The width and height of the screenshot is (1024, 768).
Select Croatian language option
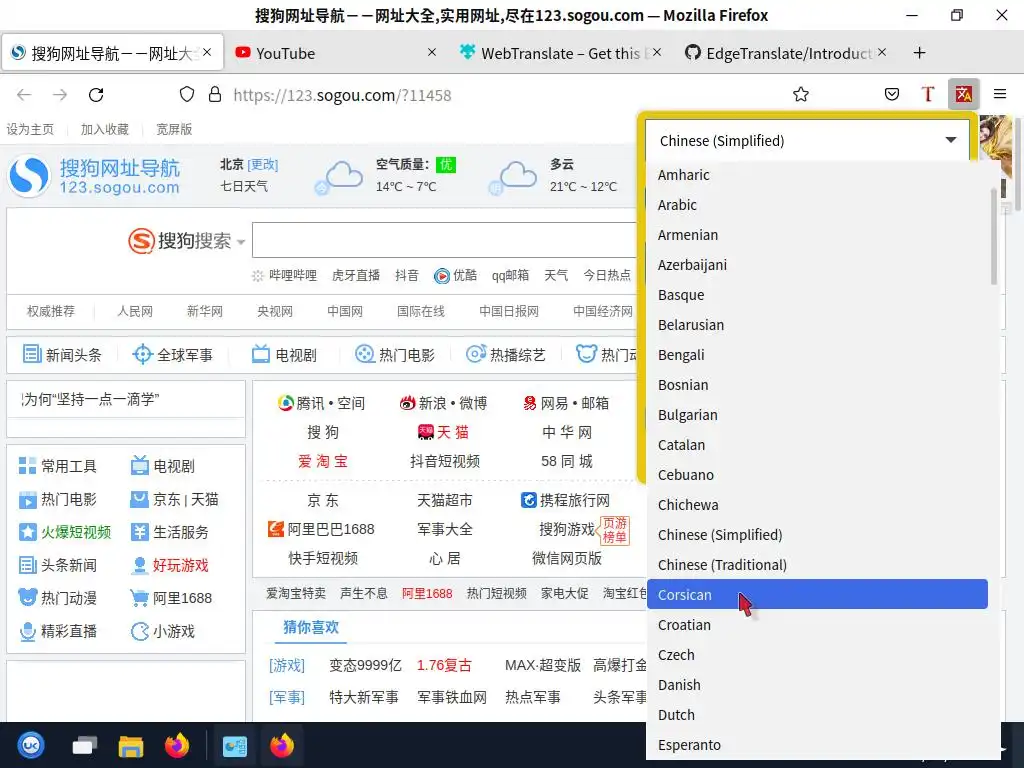[x=817, y=626]
